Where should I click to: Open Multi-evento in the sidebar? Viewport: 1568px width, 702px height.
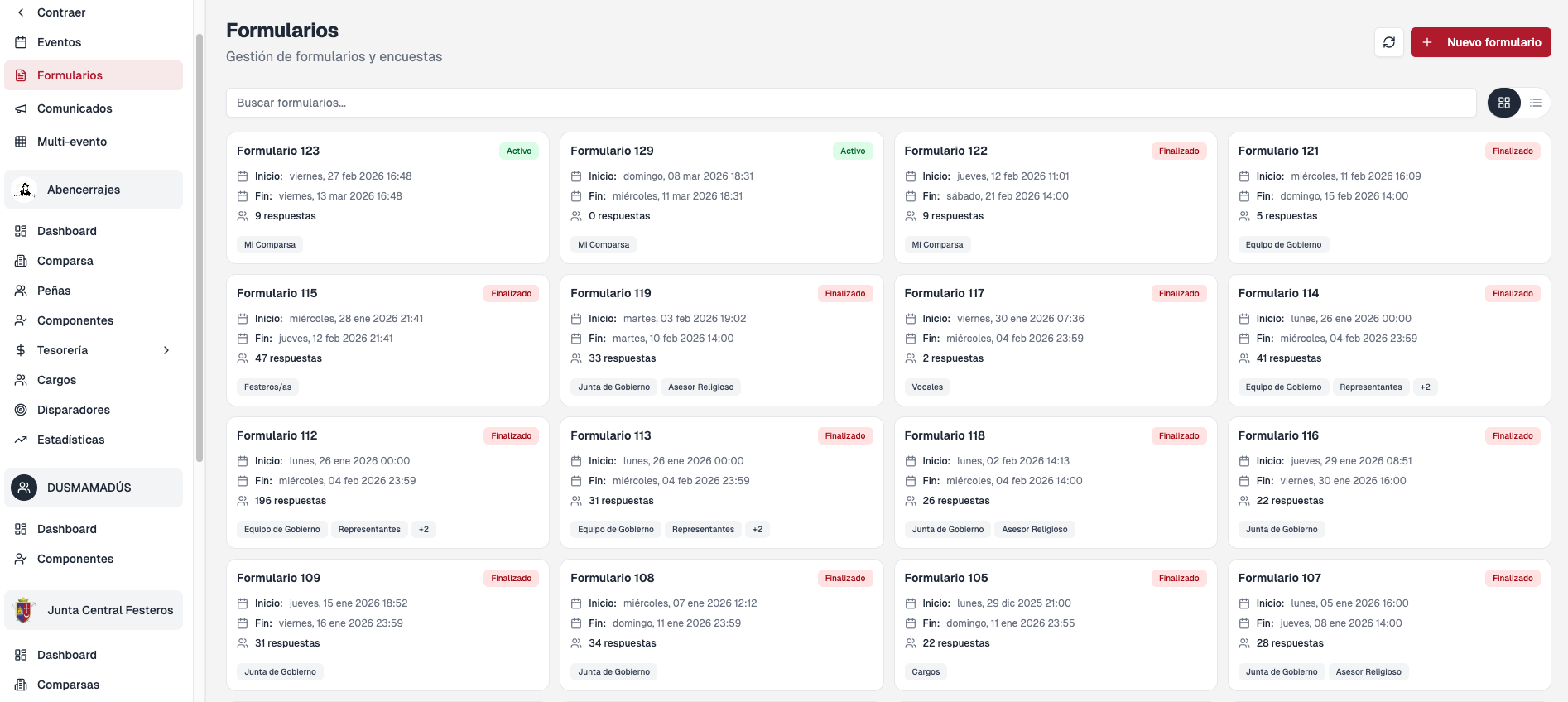[94, 142]
